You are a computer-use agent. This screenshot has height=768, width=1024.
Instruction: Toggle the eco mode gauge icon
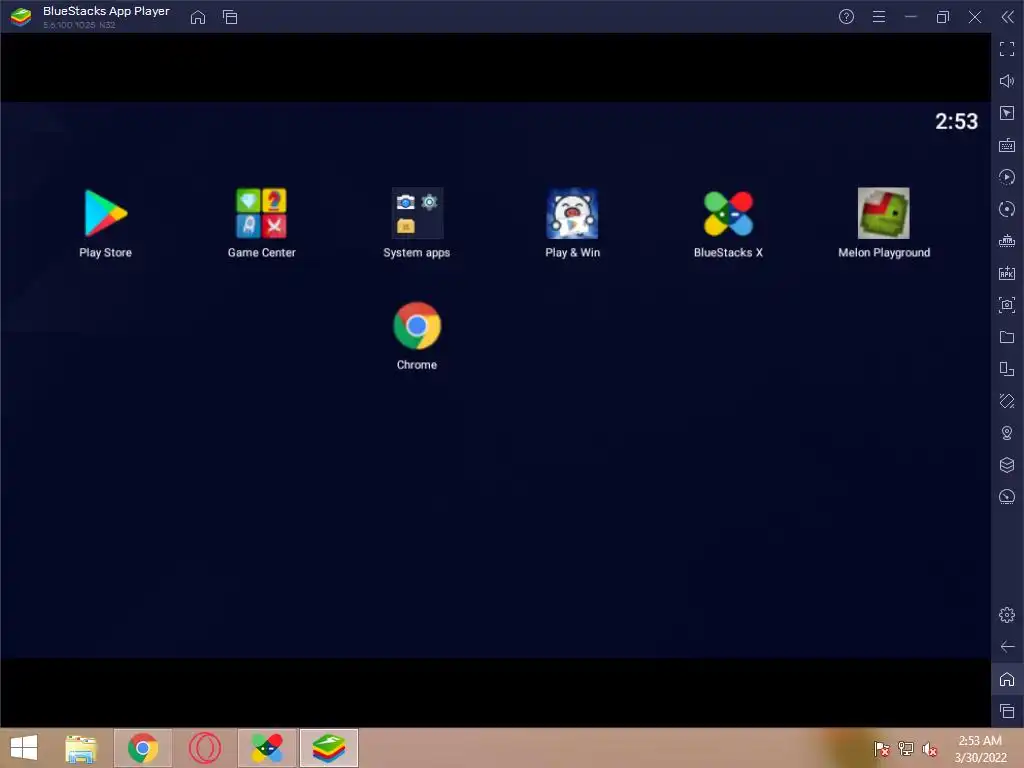click(x=1007, y=497)
